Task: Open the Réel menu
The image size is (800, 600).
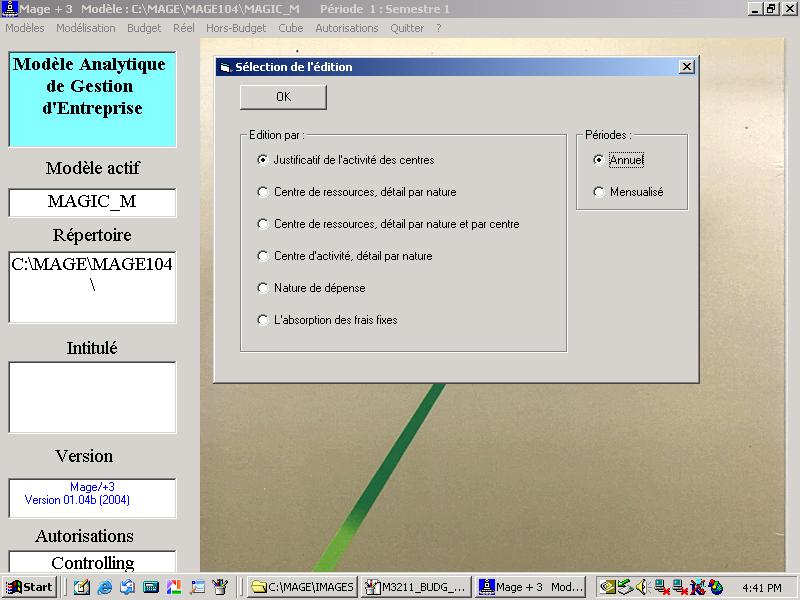Action: coord(184,28)
